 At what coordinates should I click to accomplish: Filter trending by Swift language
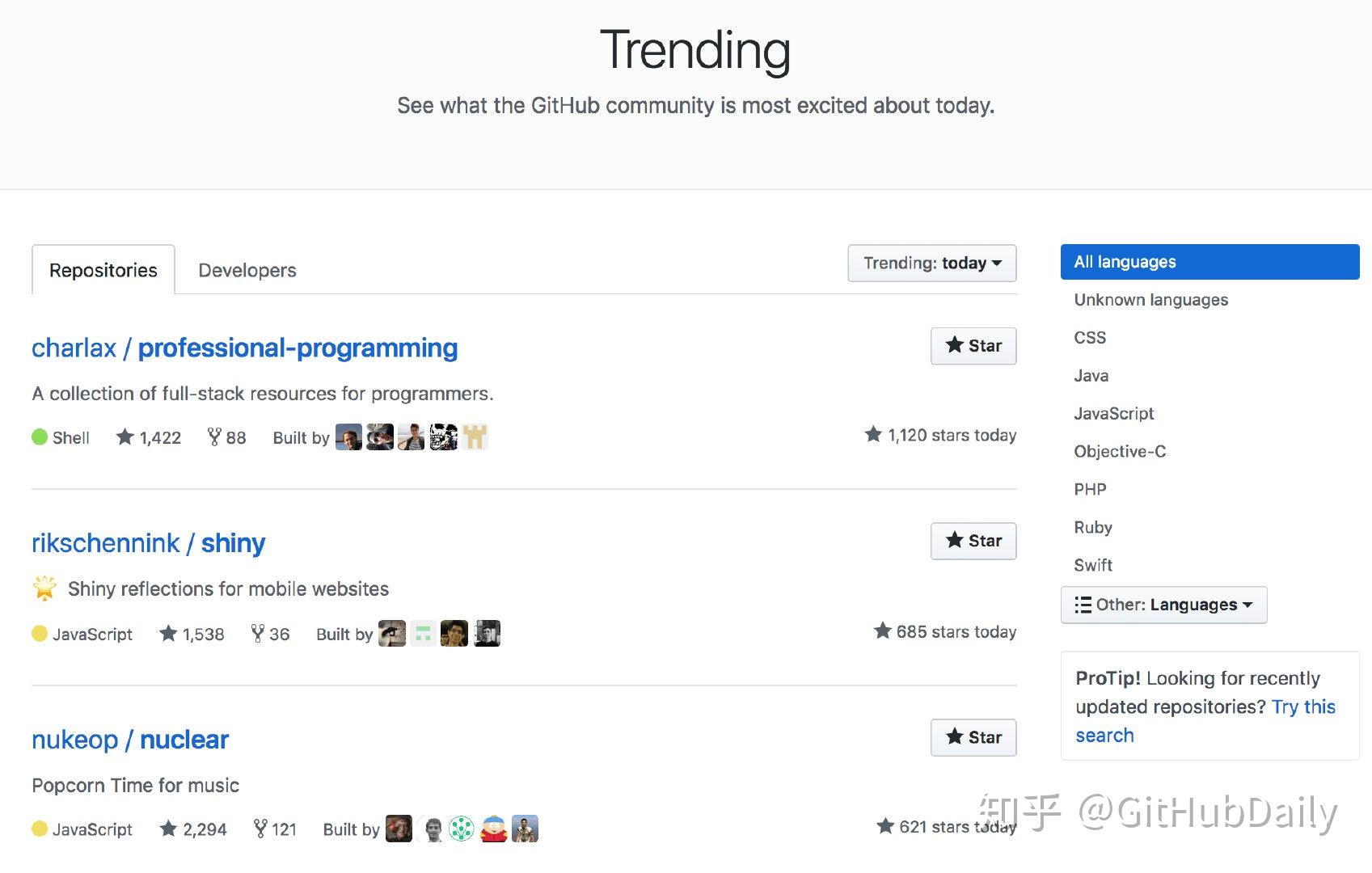(1093, 565)
